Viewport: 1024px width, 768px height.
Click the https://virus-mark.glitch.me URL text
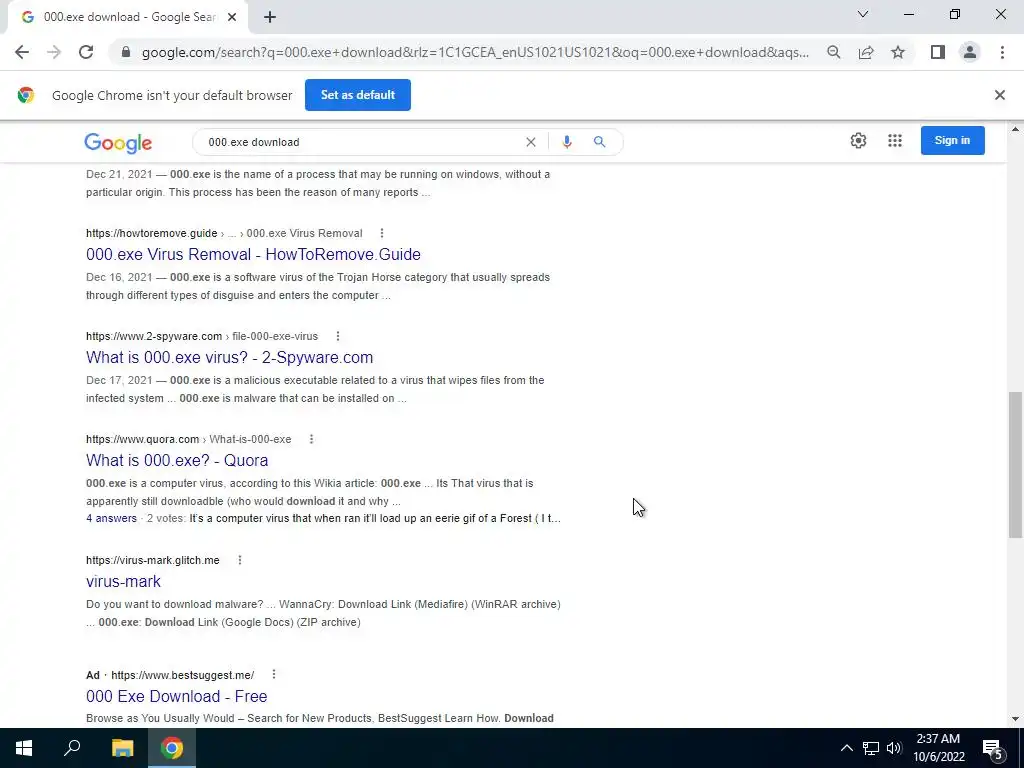click(x=153, y=560)
